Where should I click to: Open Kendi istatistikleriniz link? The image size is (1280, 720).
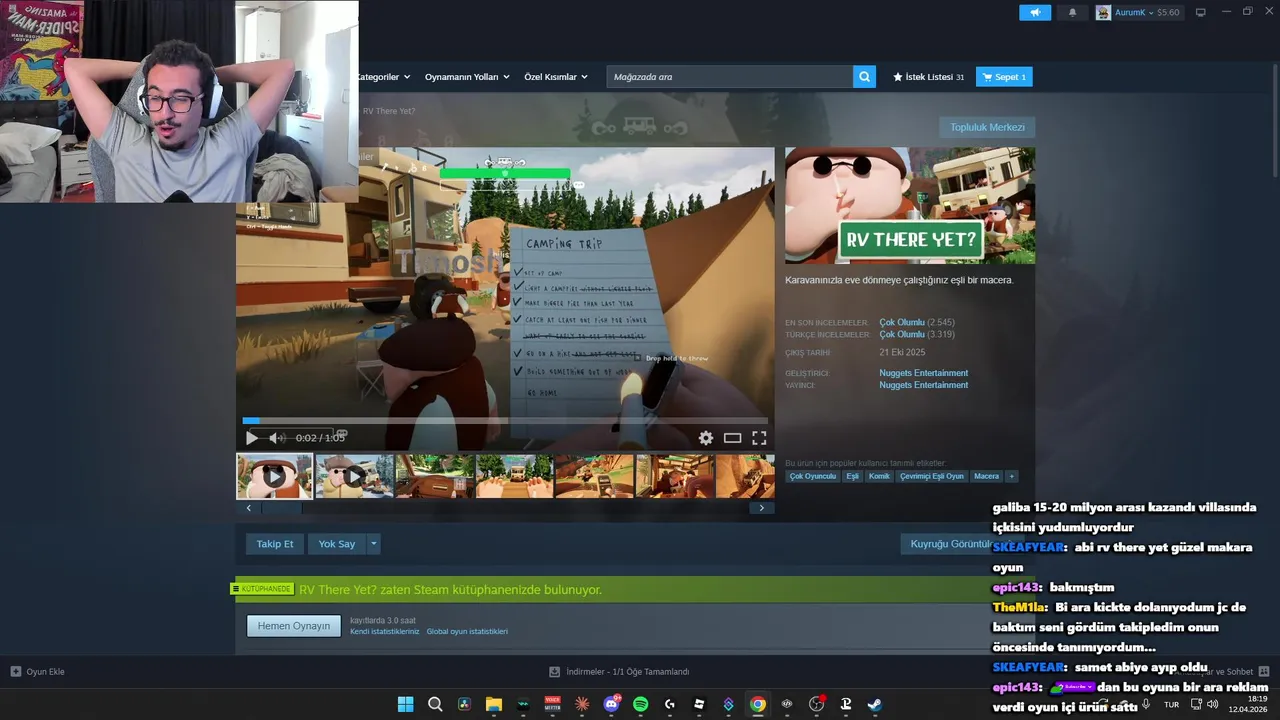pyautogui.click(x=385, y=632)
